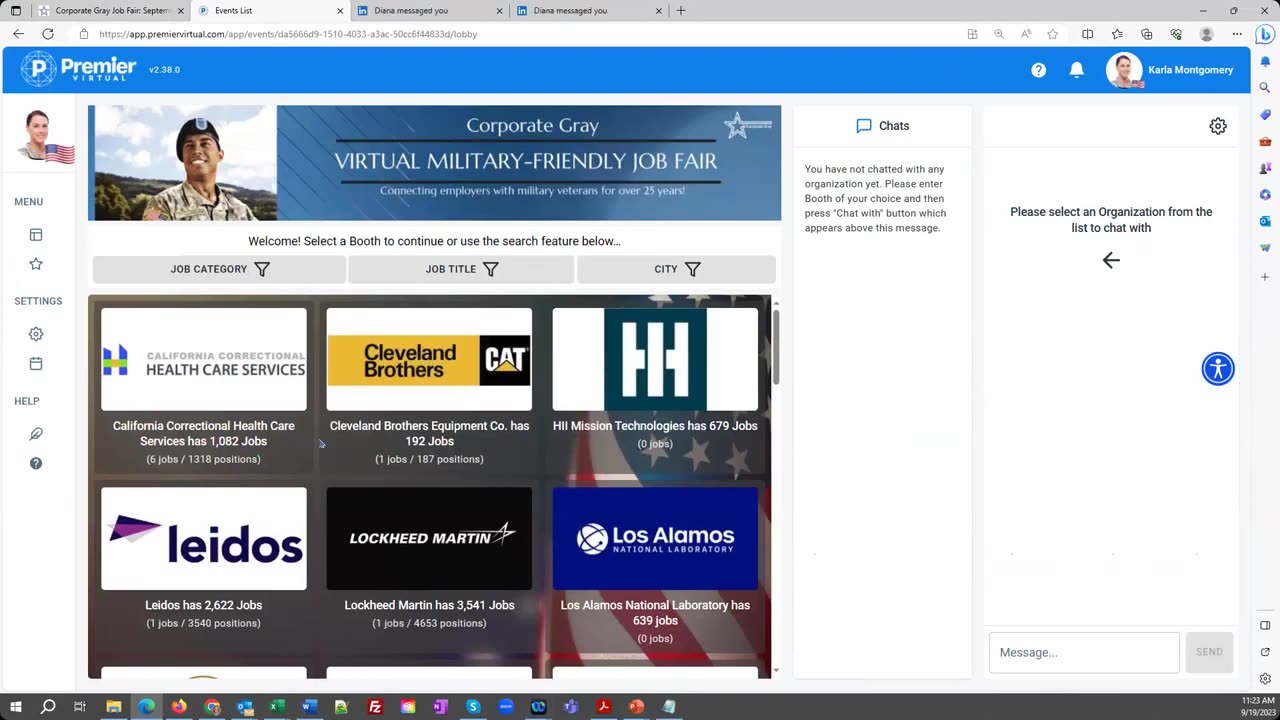Open chat settings gear icon
This screenshot has width=1280, height=720.
[1218, 126]
